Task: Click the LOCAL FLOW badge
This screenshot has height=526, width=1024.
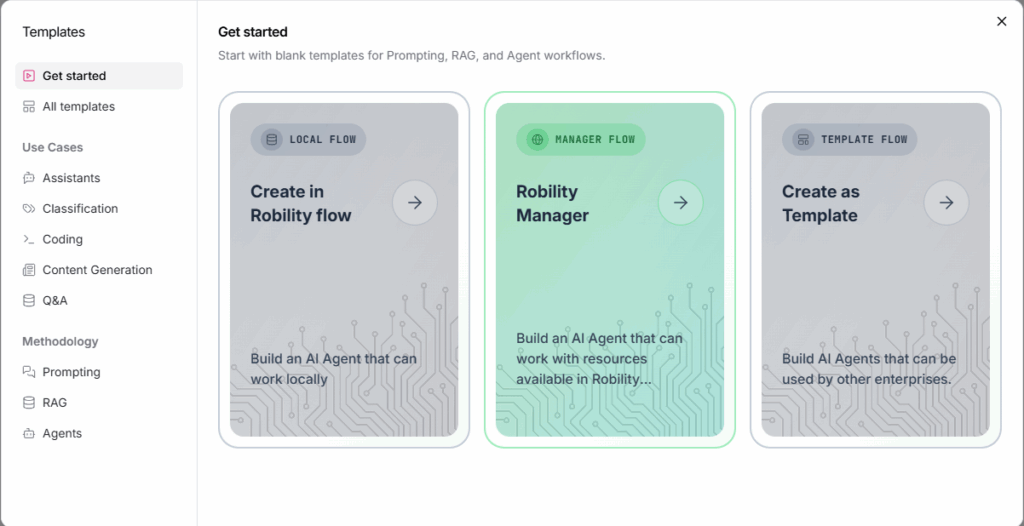Action: [x=309, y=140]
